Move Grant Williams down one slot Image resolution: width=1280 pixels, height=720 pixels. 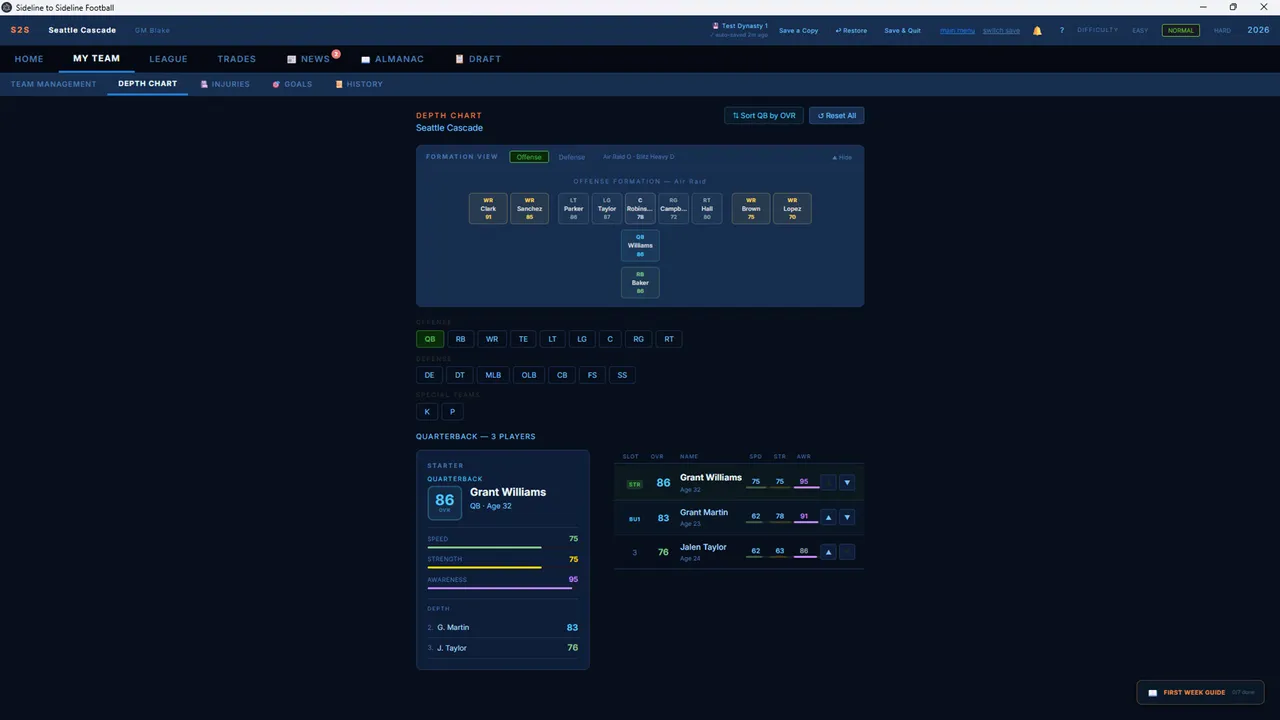pos(847,482)
